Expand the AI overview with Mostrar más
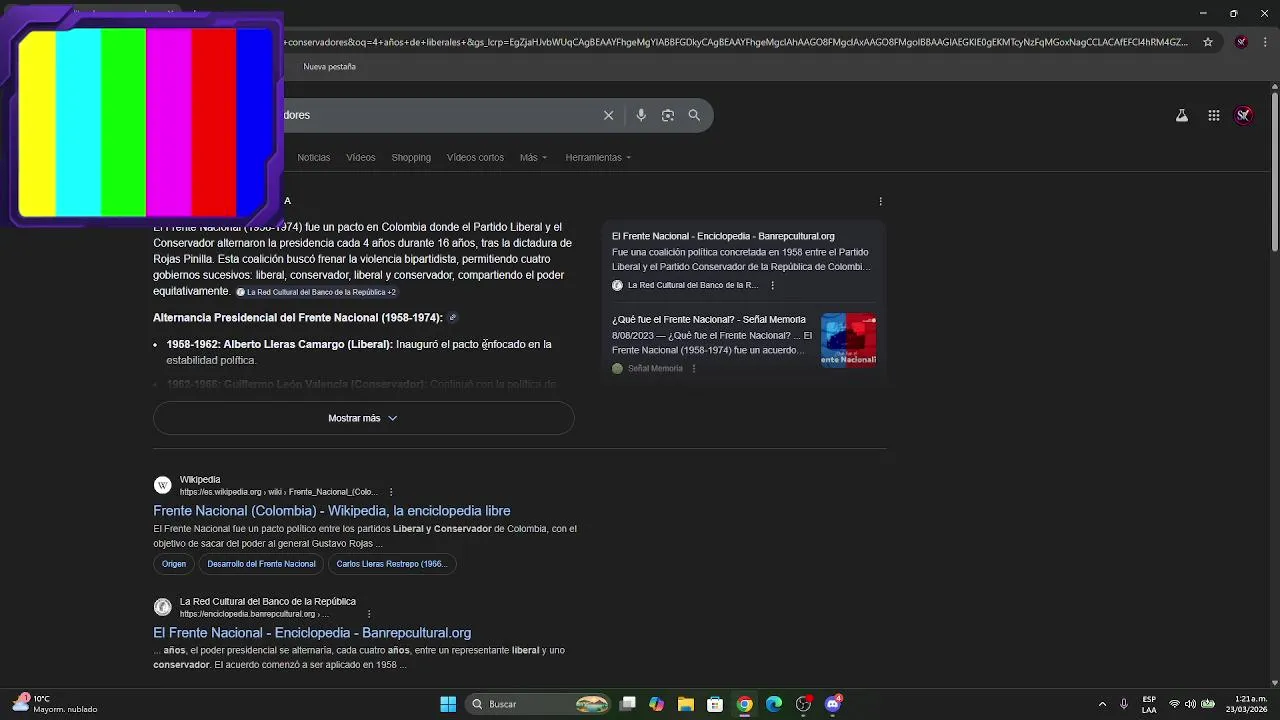The image size is (1280, 720). [363, 418]
